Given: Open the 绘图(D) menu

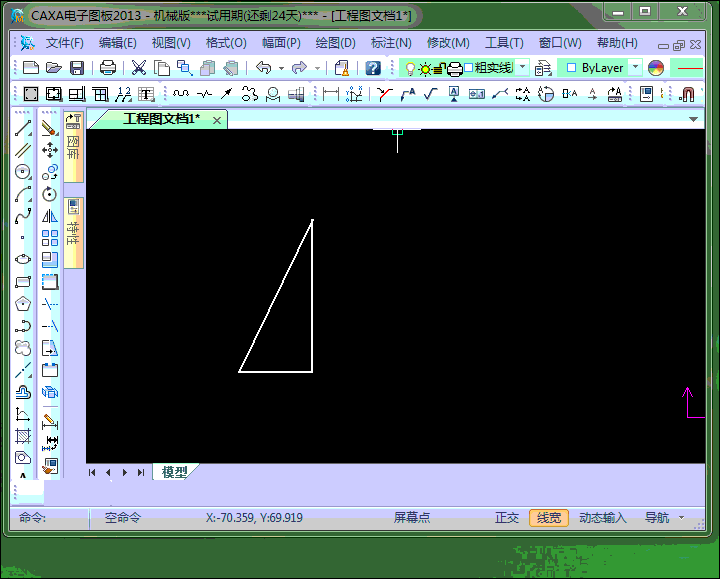Looking at the screenshot, I should point(335,43).
